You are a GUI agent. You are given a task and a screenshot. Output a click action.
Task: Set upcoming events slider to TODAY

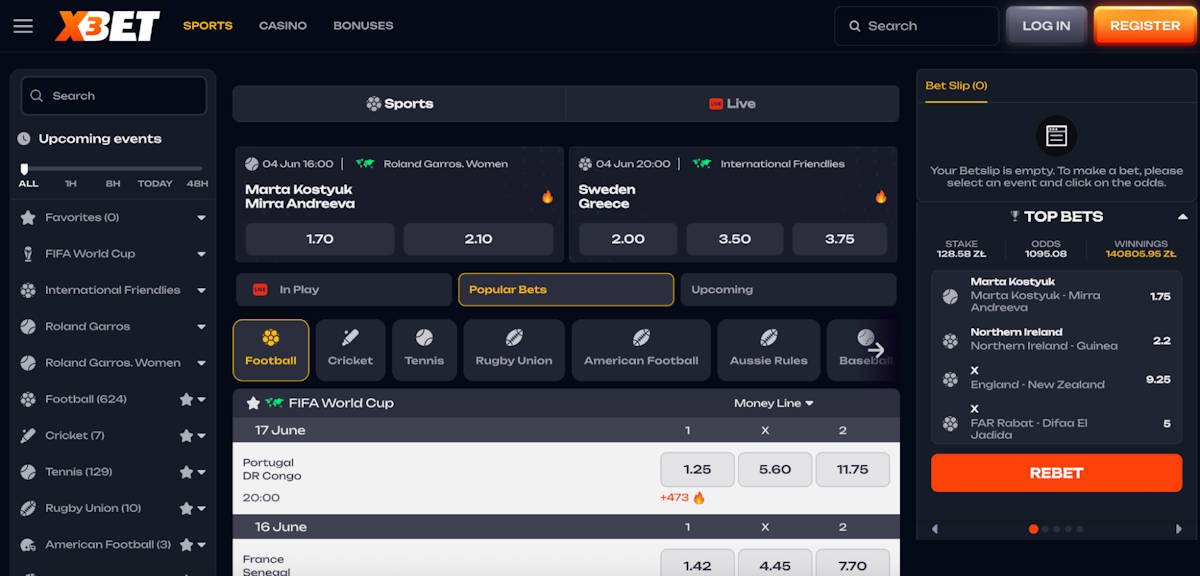pos(155,184)
